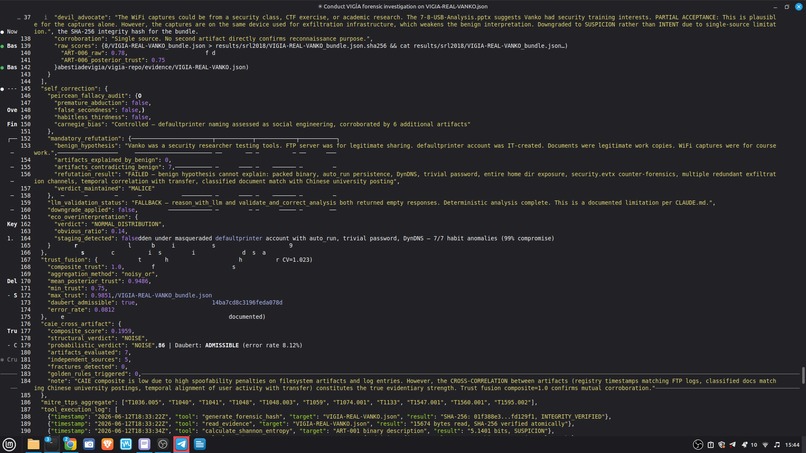Open the Wi-Fi network tray icon

765,445
